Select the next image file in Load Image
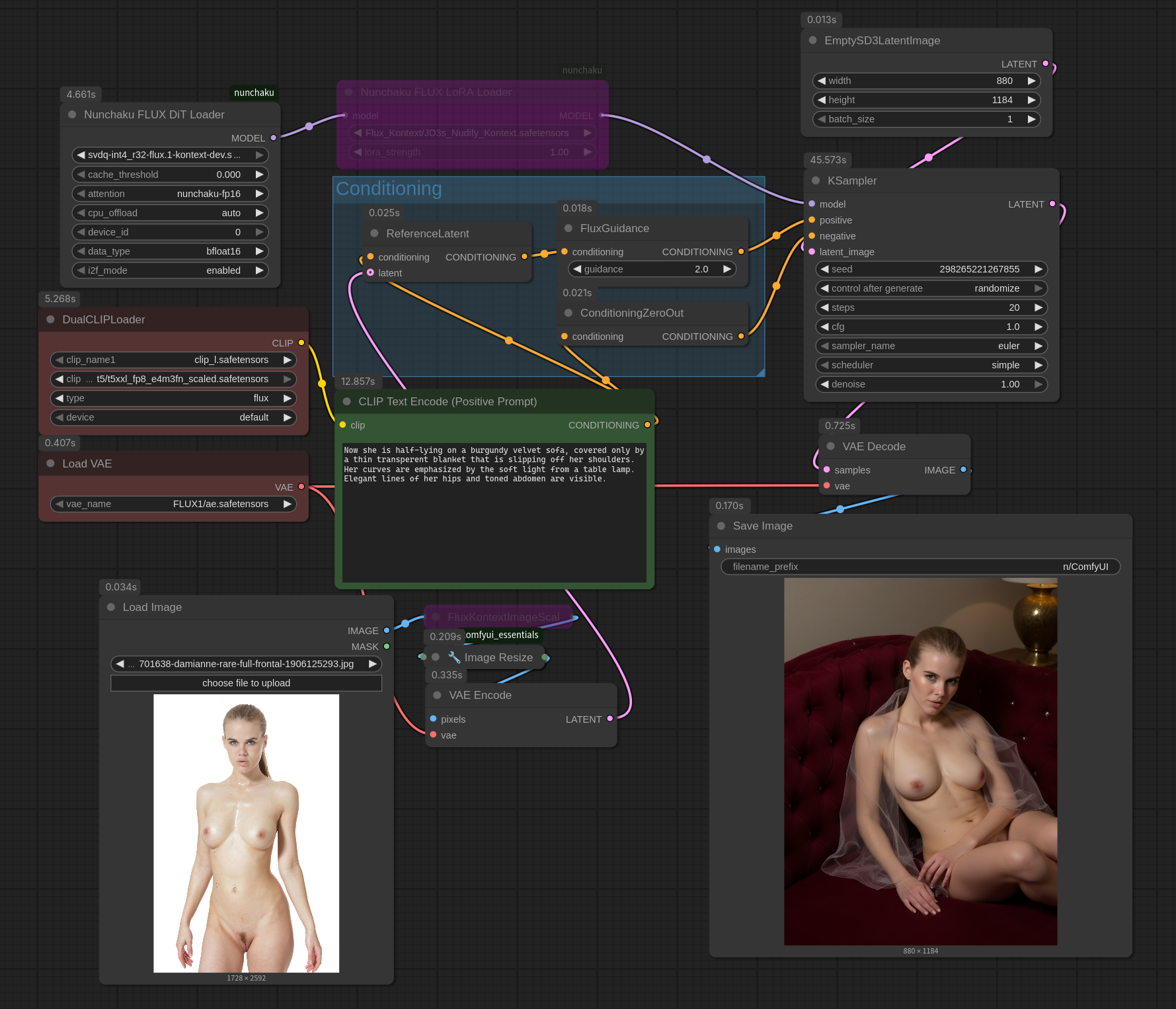The height and width of the screenshot is (1009, 1176). pyautogui.click(x=373, y=664)
